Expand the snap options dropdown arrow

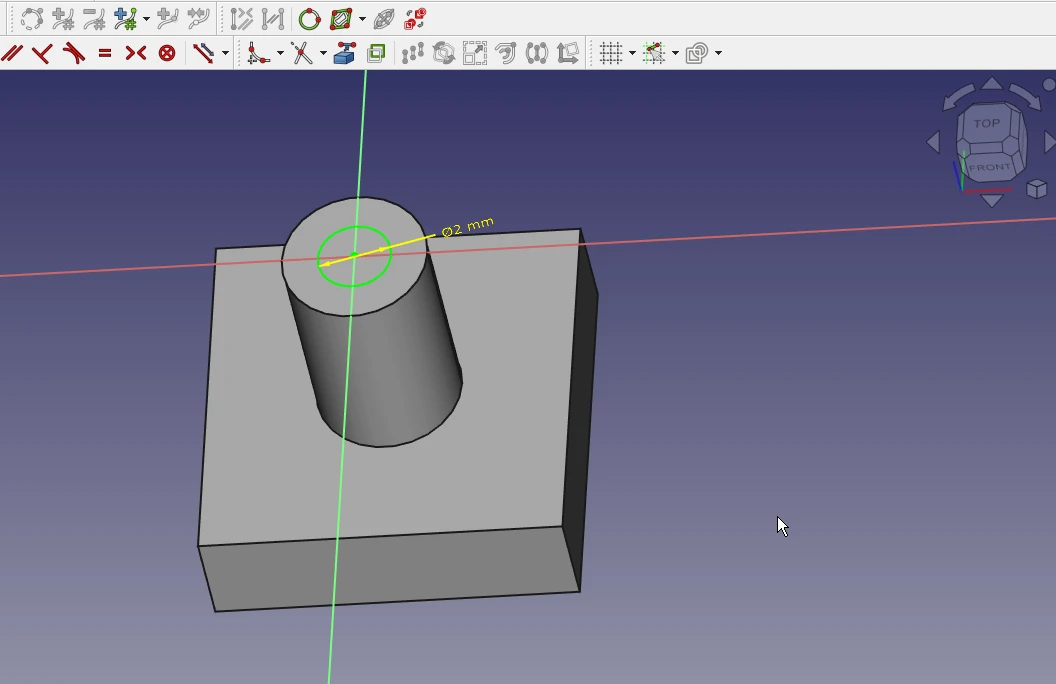click(676, 53)
